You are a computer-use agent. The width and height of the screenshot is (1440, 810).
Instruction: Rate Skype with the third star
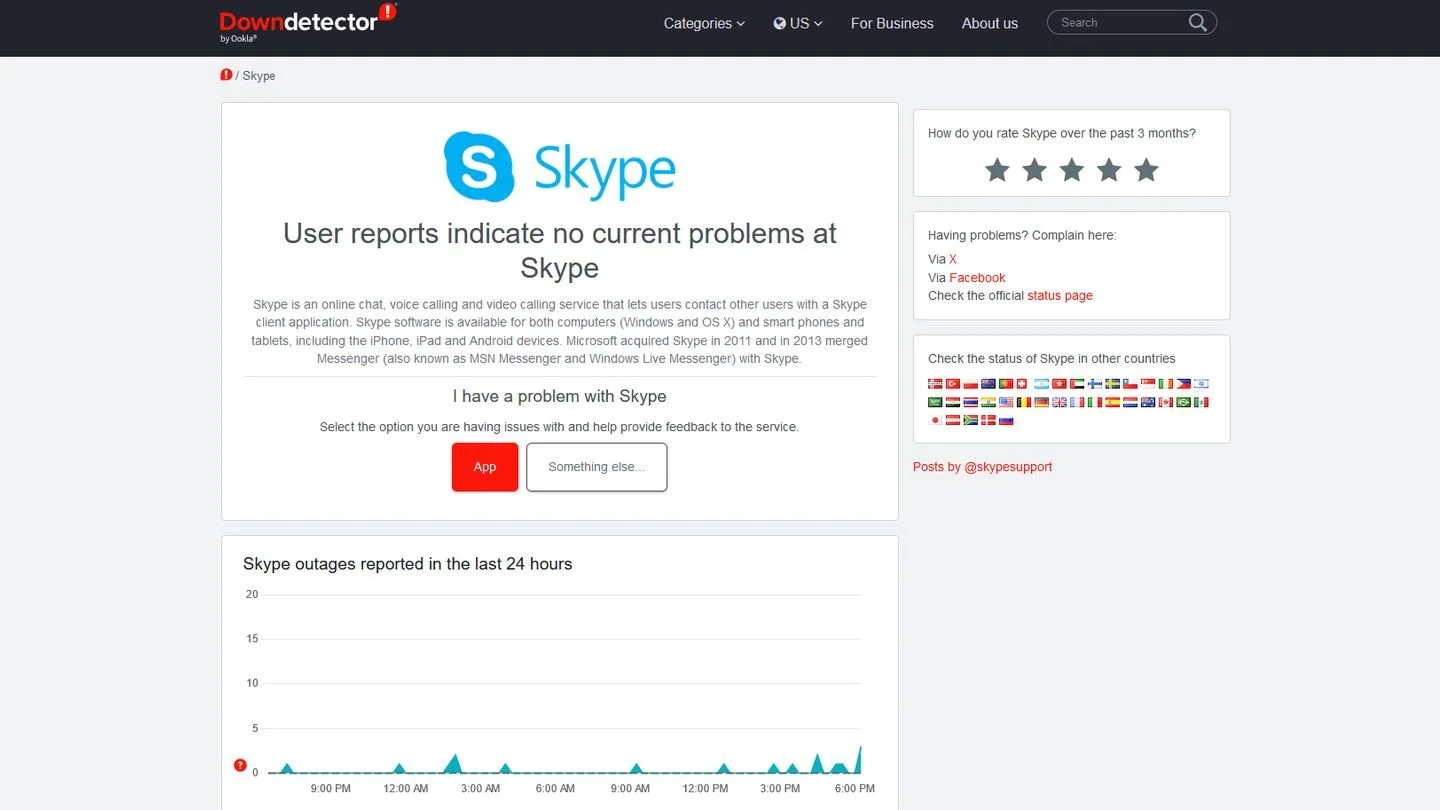coord(1071,170)
